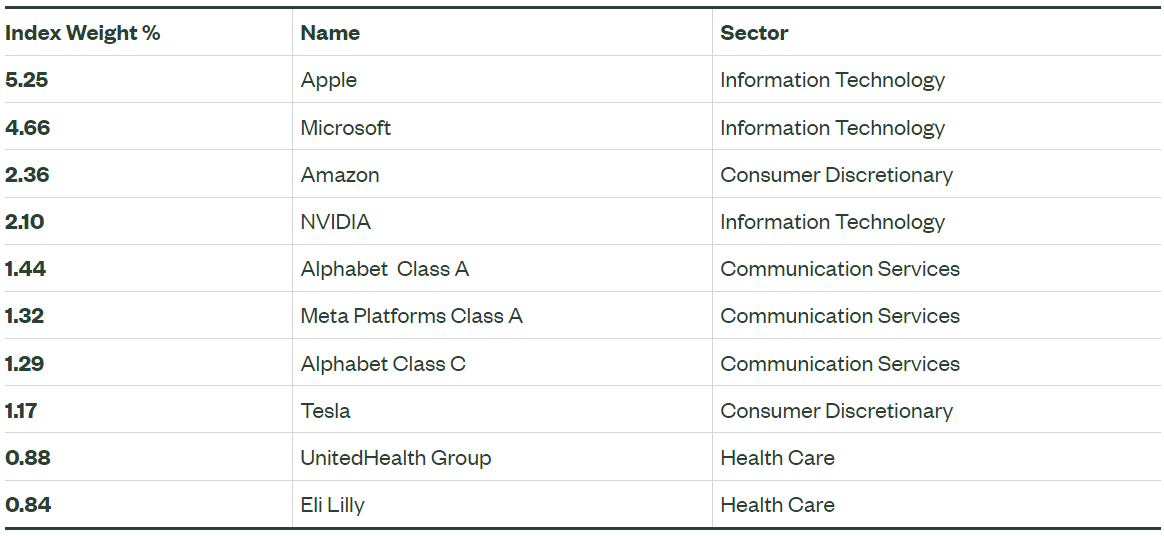Click the Name column header
This screenshot has width=1164, height=536.
click(x=330, y=33)
